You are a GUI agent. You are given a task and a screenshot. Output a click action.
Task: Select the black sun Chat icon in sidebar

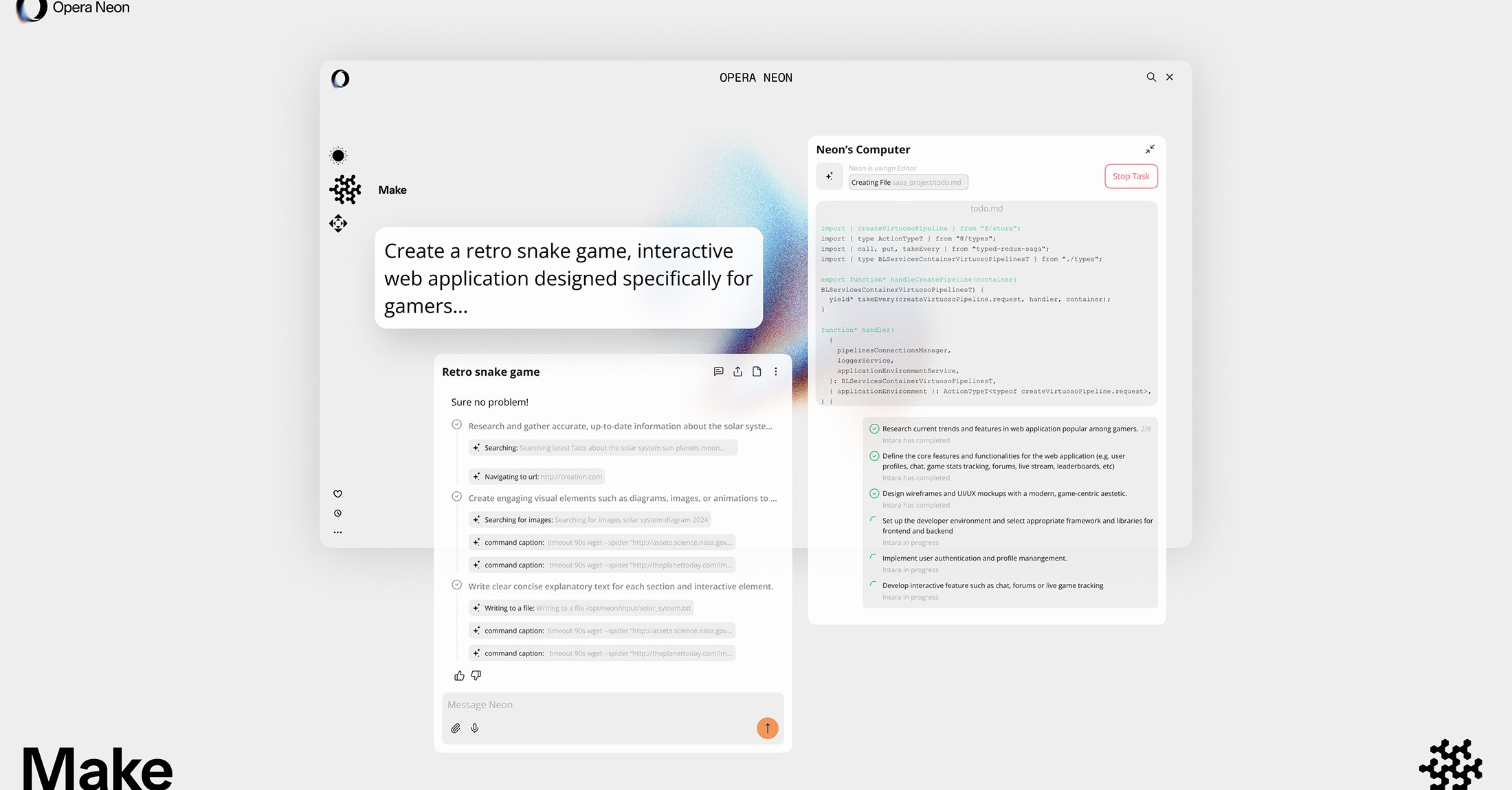[338, 155]
